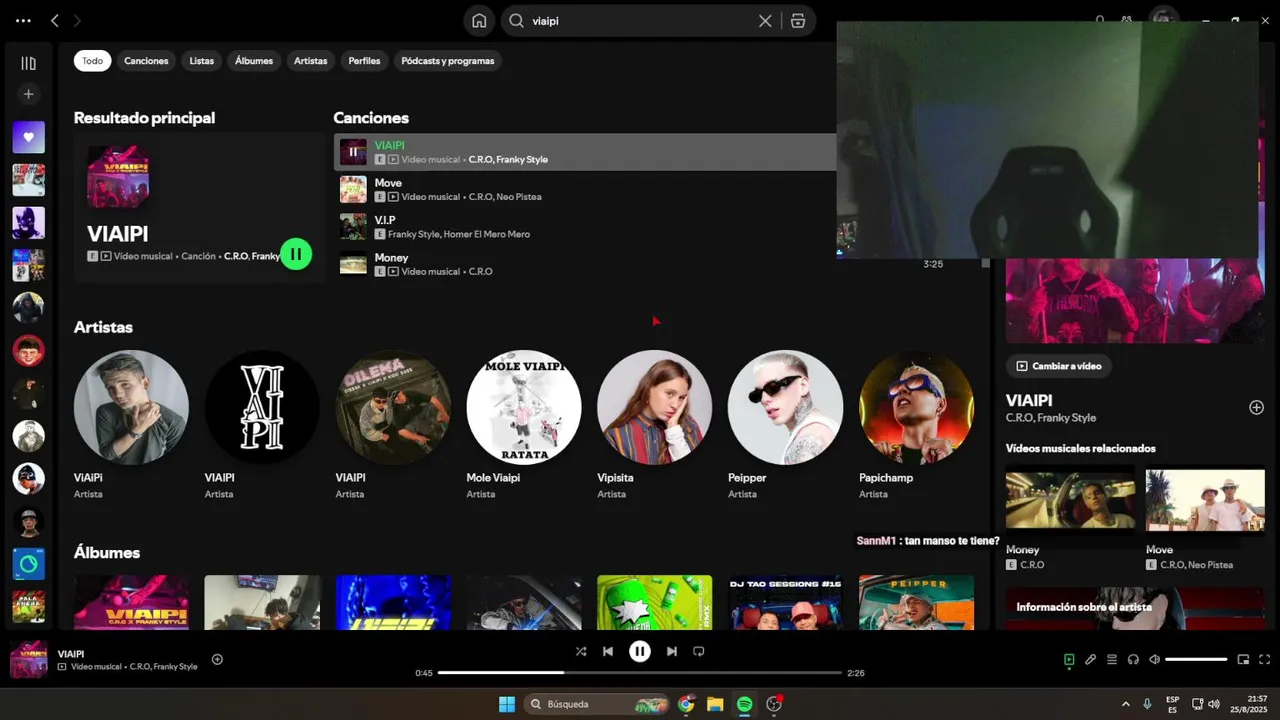Select the Canciones filter chip
The height and width of the screenshot is (720, 1280).
click(146, 61)
